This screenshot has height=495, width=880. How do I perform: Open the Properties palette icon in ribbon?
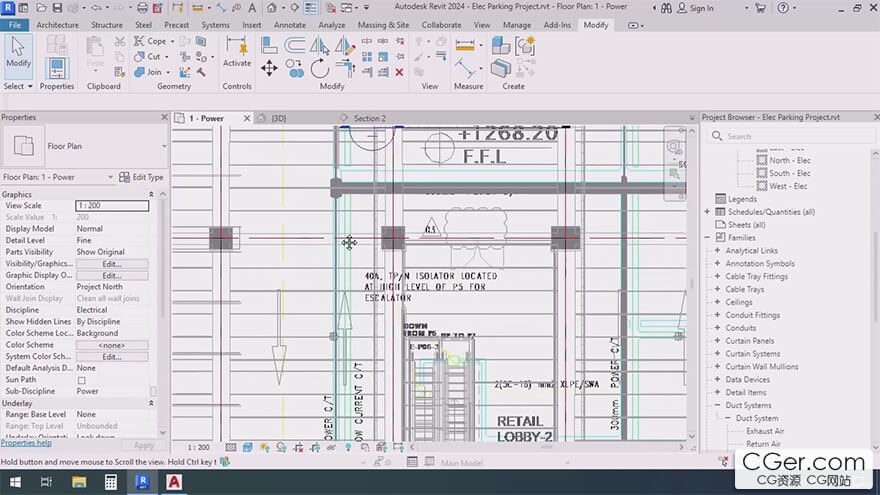(x=57, y=69)
